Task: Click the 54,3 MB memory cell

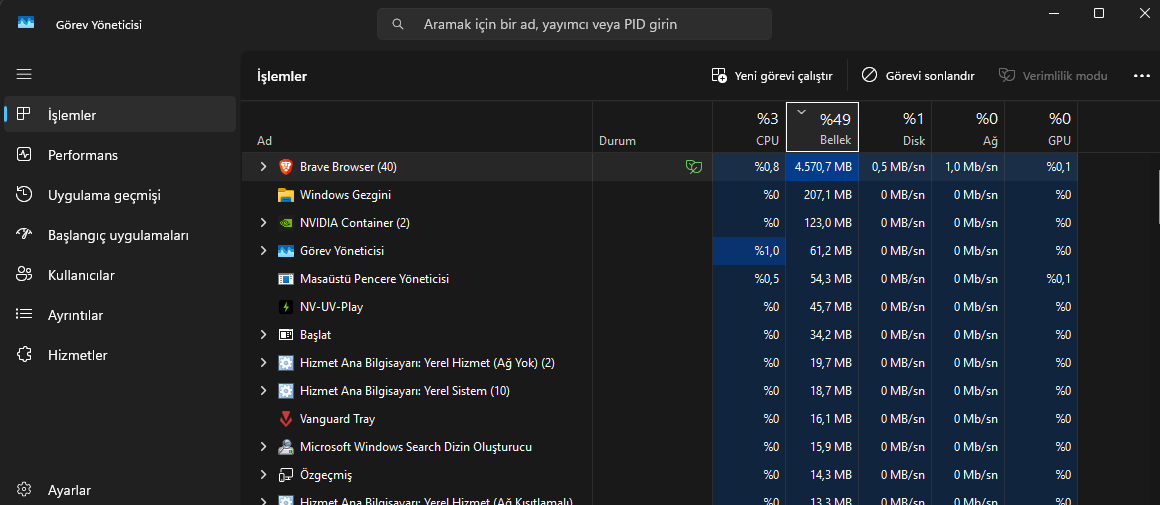Action: pyautogui.click(x=822, y=279)
